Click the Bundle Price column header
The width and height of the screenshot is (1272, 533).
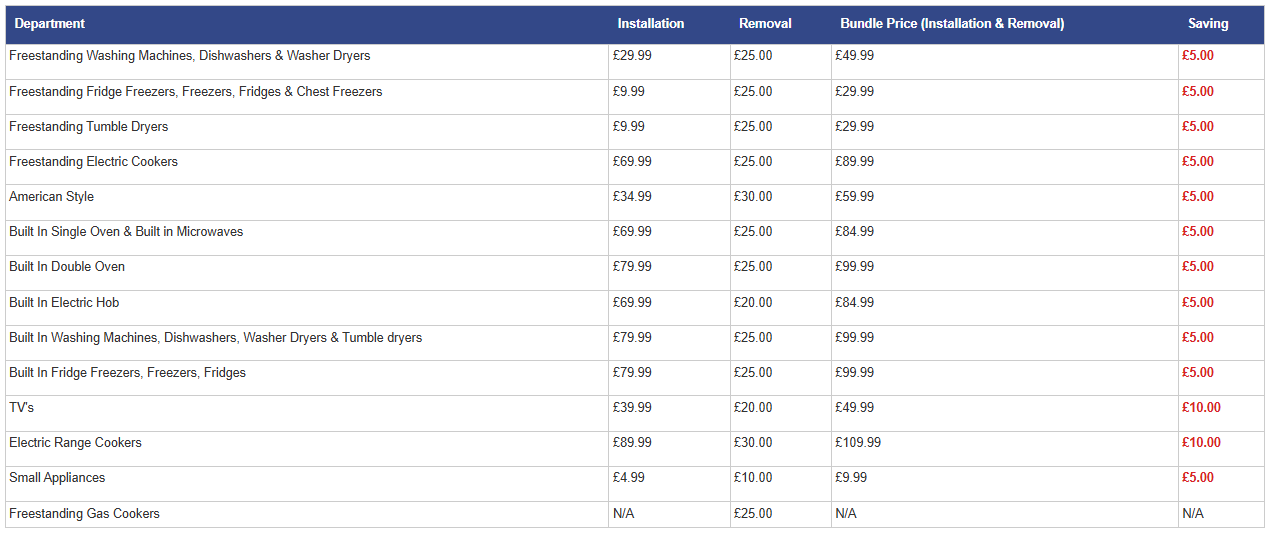point(952,23)
